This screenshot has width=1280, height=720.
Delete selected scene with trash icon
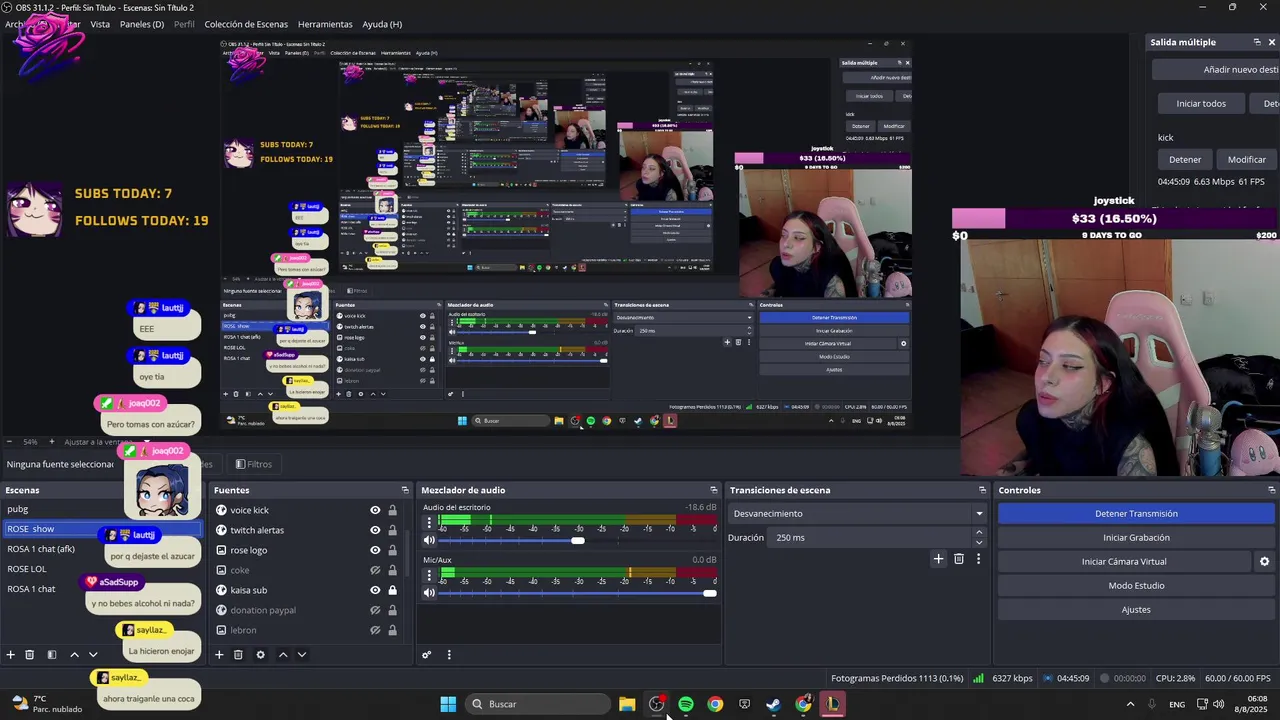tap(30, 655)
